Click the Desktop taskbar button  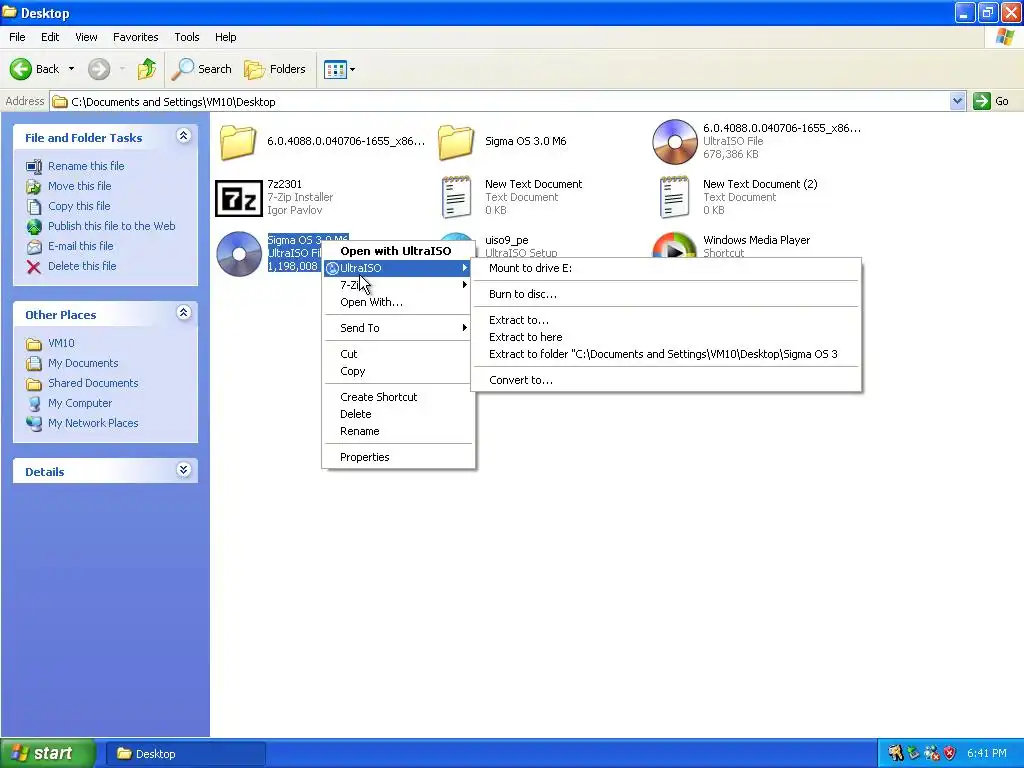tap(185, 754)
